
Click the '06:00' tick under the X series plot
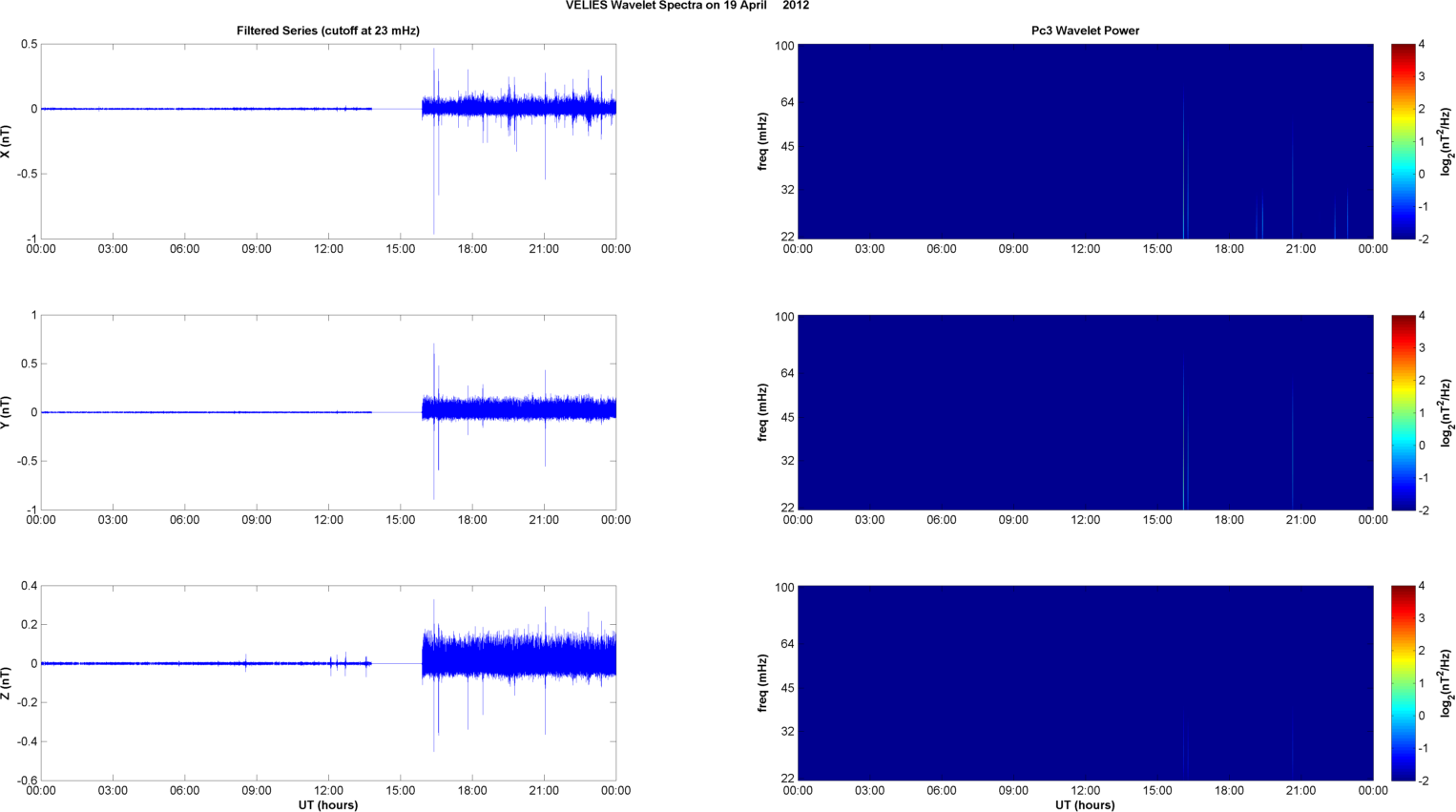pos(185,249)
